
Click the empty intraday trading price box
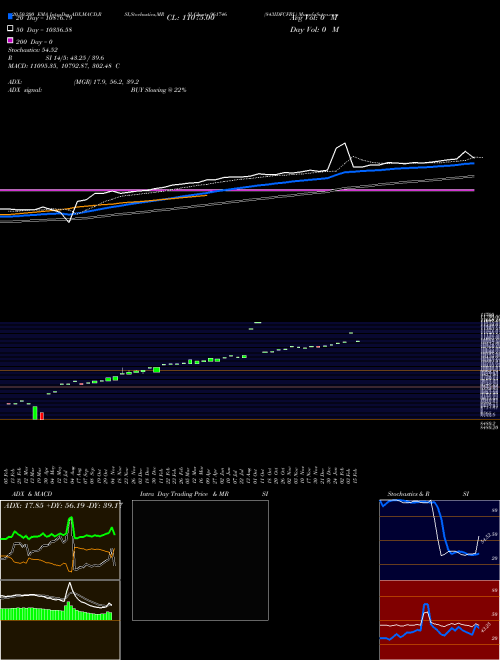pos(200,560)
